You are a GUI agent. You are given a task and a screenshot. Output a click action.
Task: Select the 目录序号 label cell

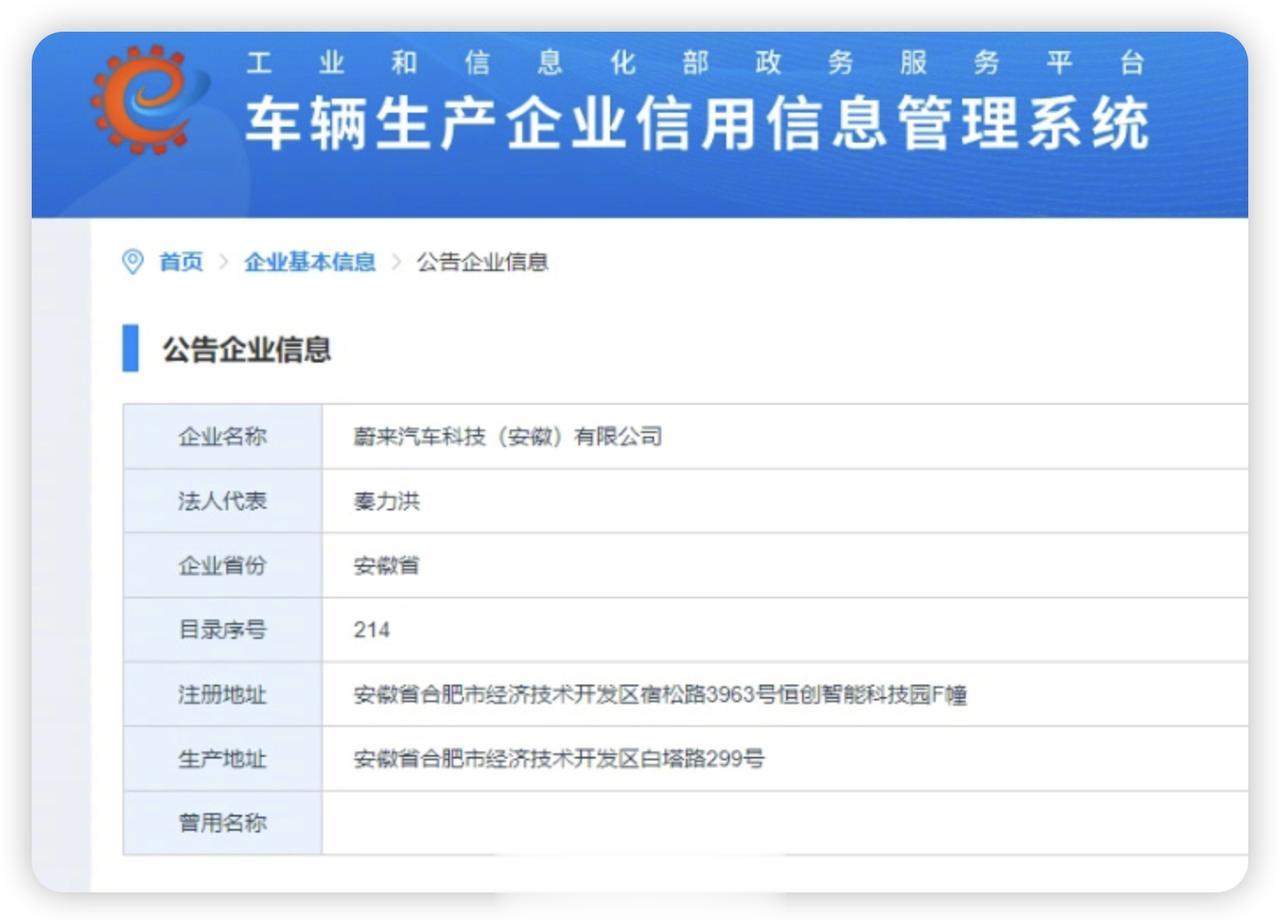[222, 630]
